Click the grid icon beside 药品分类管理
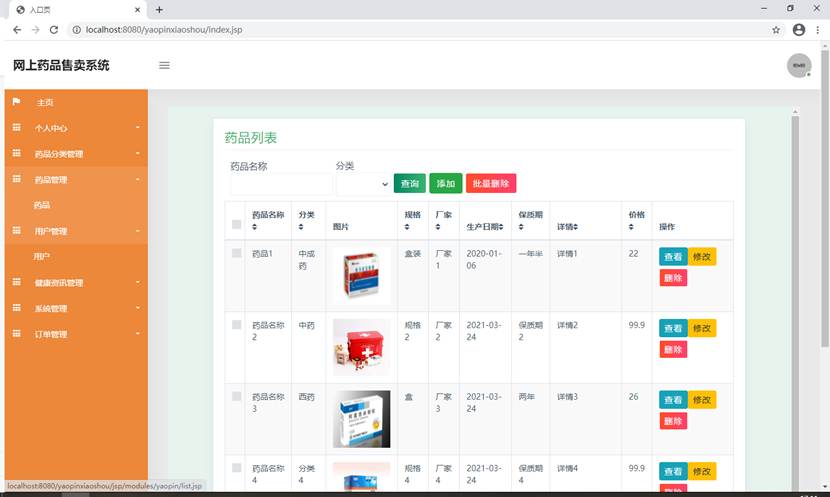Screen dimensions: 830x497 [x=16, y=153]
